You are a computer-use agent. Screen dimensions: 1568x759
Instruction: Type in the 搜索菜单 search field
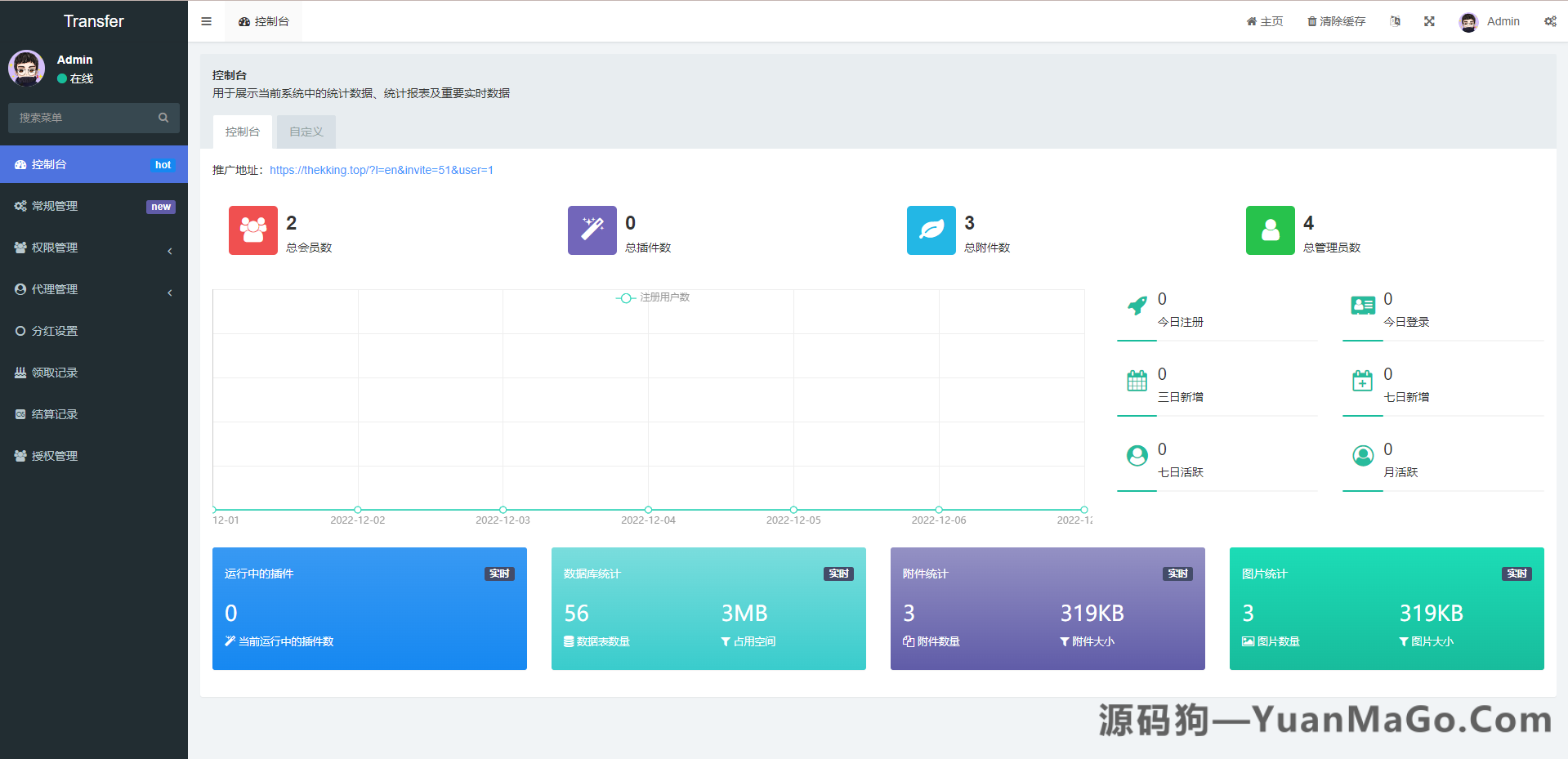point(82,118)
